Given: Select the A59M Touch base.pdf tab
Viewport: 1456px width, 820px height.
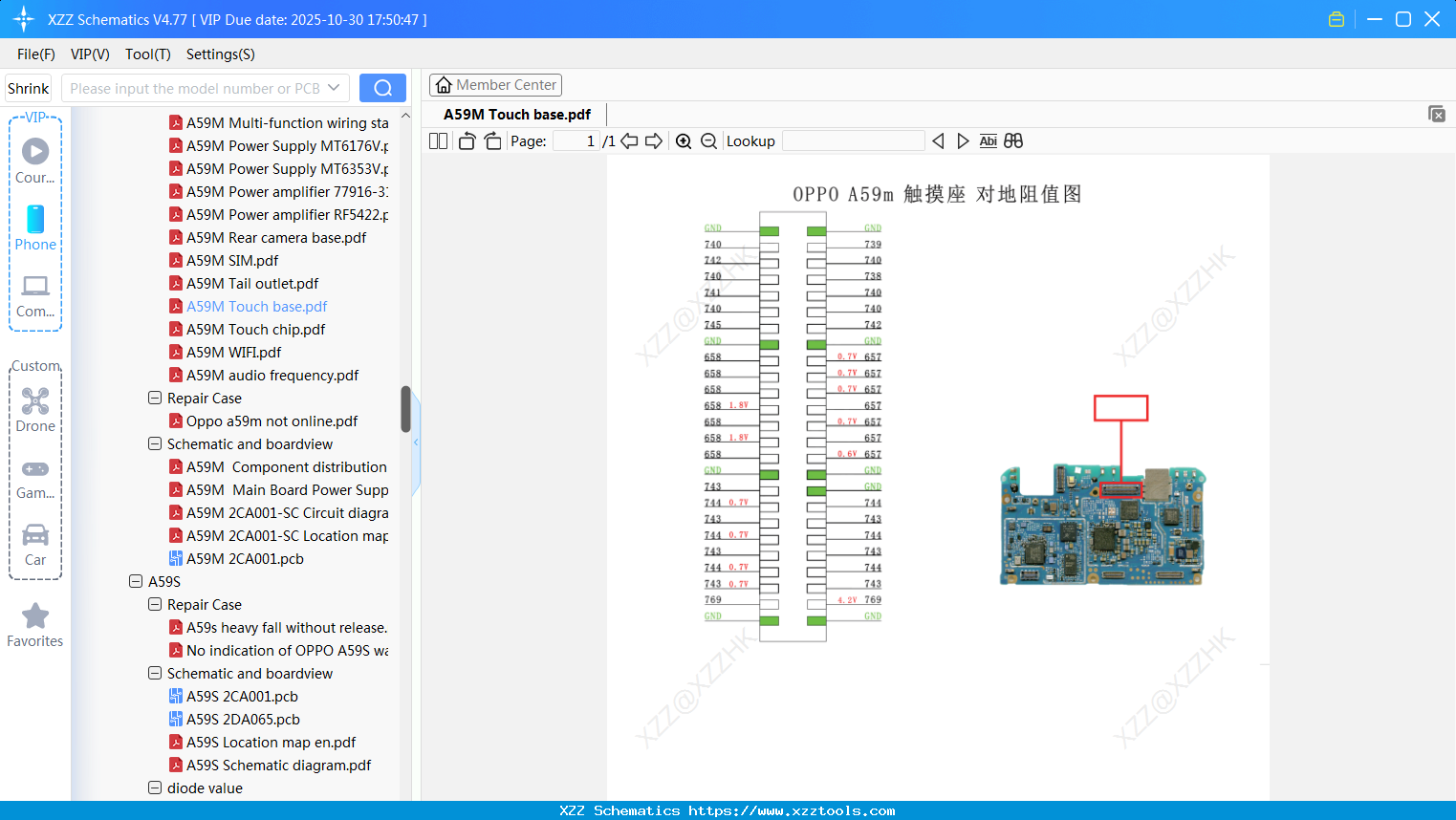Looking at the screenshot, I should [x=517, y=115].
